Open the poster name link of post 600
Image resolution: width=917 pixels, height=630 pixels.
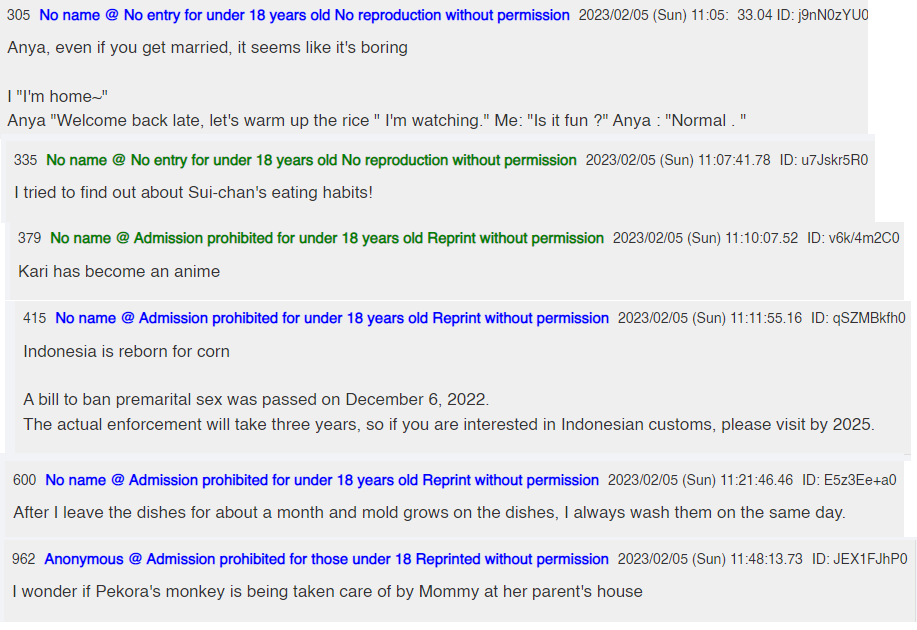[322, 480]
